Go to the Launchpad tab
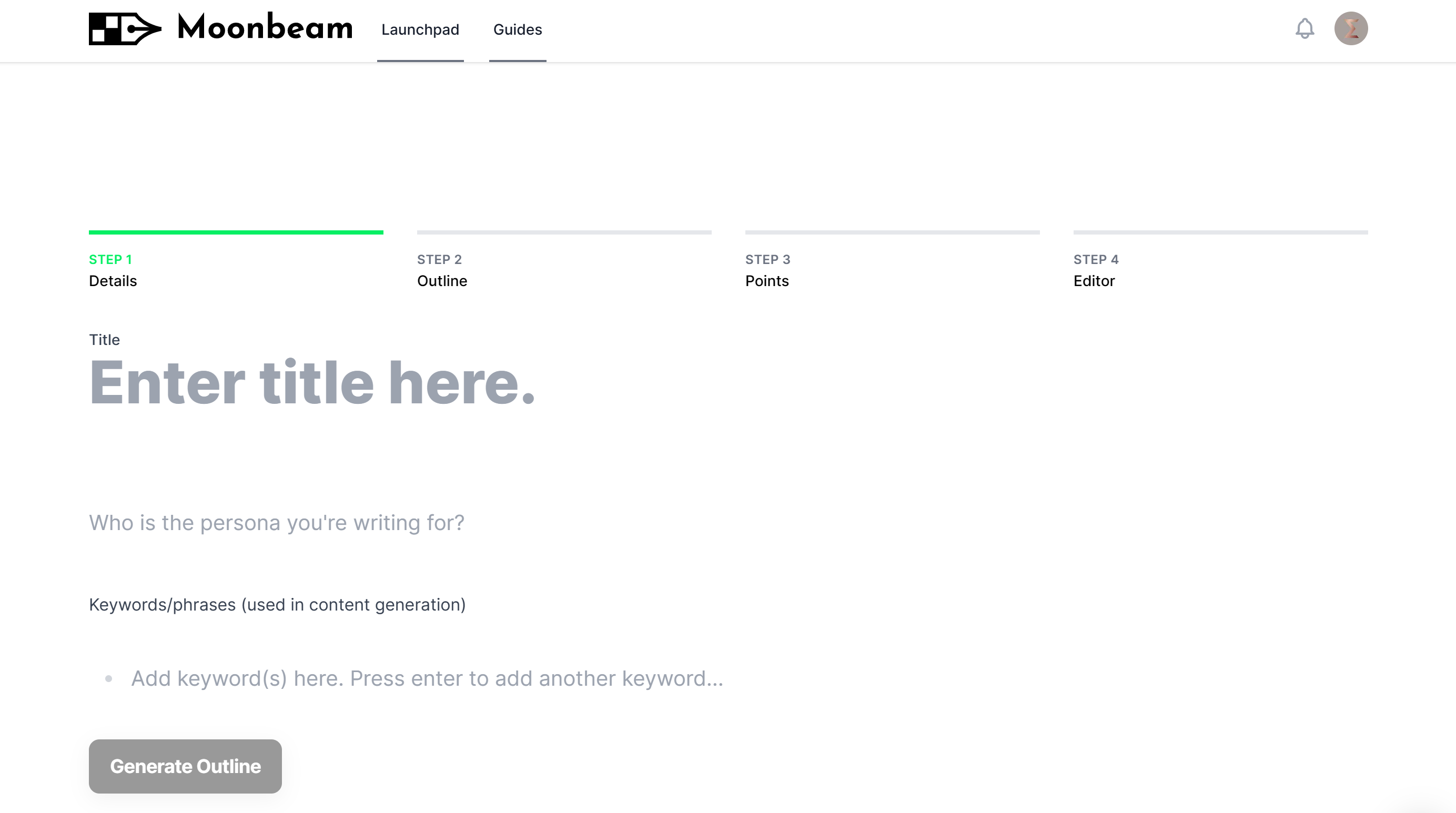 (420, 30)
